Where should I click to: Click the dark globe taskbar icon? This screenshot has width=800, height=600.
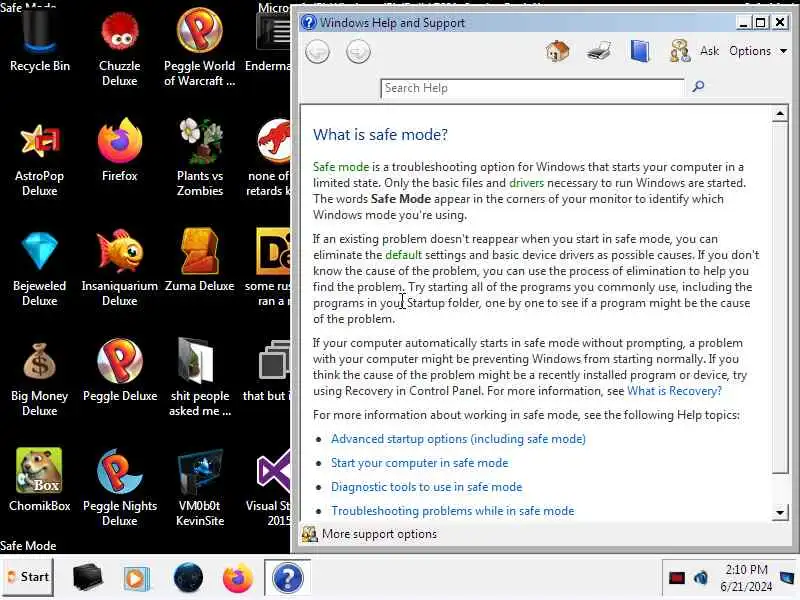188,578
